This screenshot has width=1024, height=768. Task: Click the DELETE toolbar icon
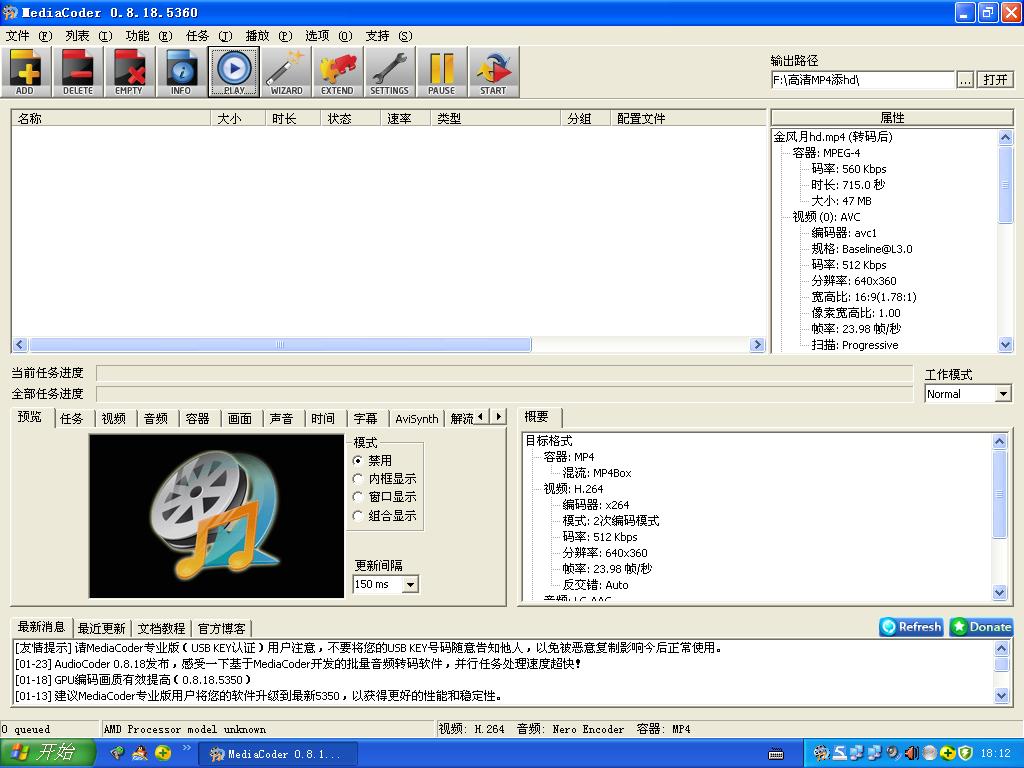[x=78, y=72]
